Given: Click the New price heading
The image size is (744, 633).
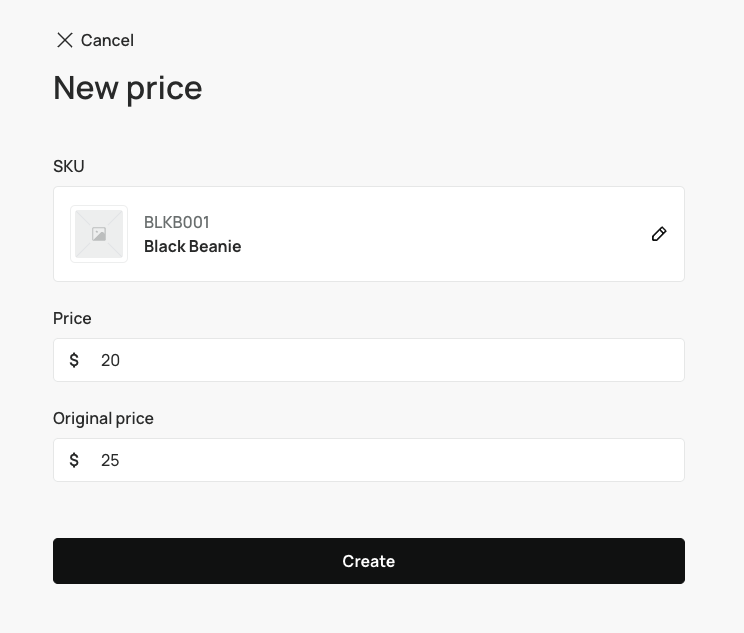Looking at the screenshot, I should (128, 88).
